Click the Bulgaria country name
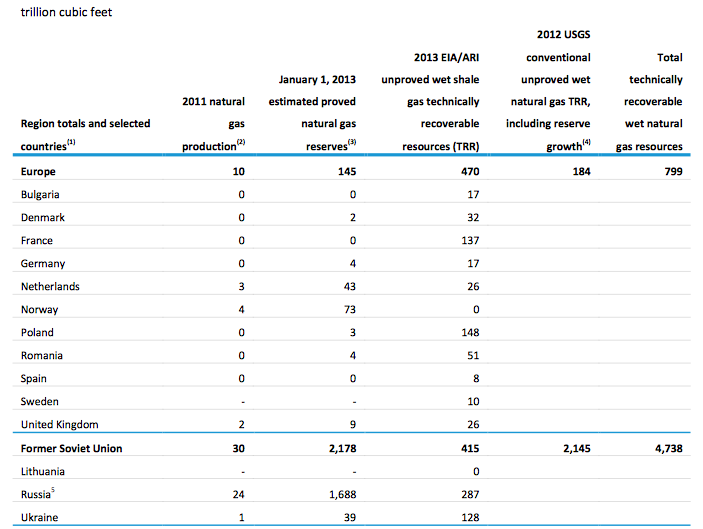This screenshot has width=703, height=529. (40, 195)
